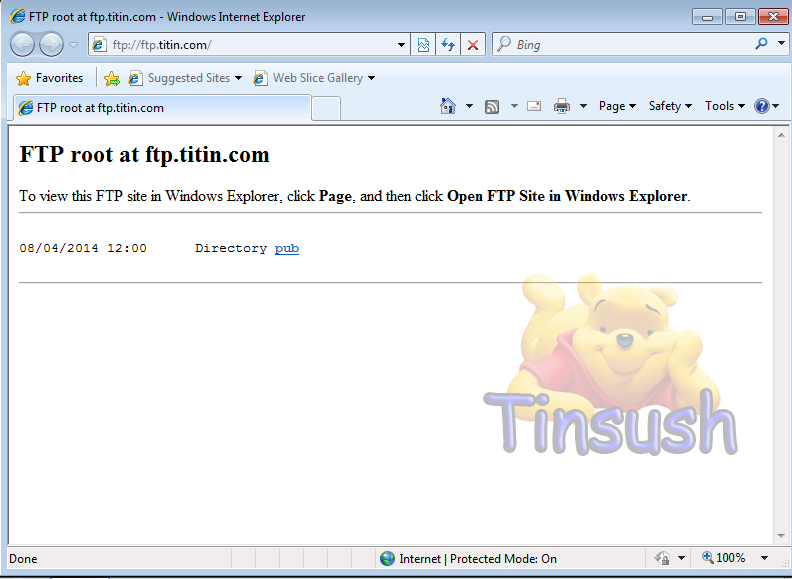This screenshot has width=792, height=579.
Task: Stop loading with the red X icon
Action: (x=473, y=45)
